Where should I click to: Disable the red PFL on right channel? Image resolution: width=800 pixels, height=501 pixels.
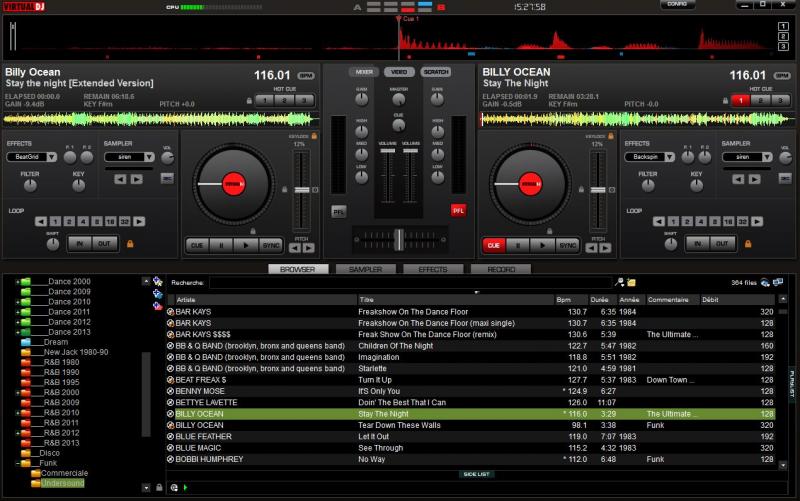click(458, 211)
